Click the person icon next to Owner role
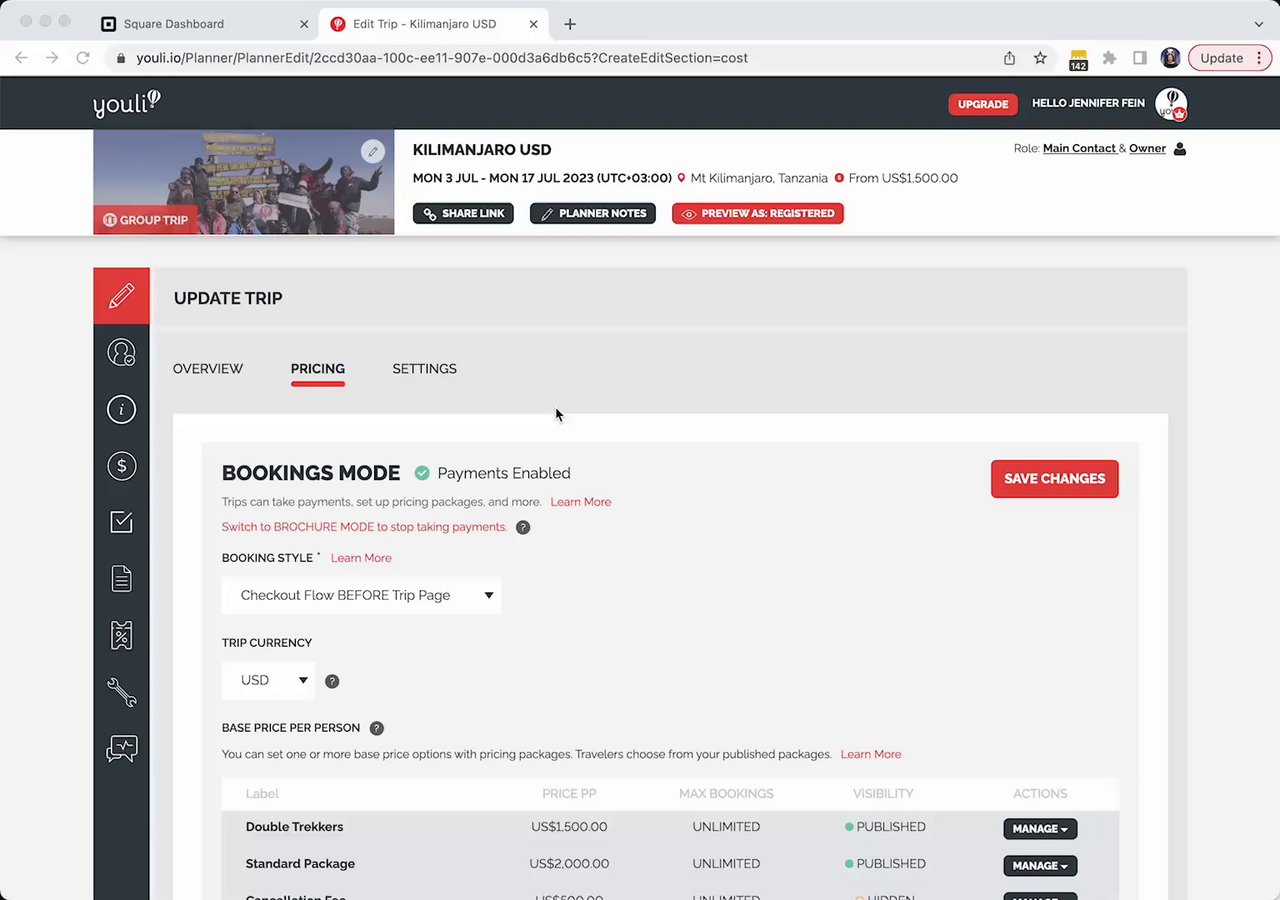 click(1180, 149)
